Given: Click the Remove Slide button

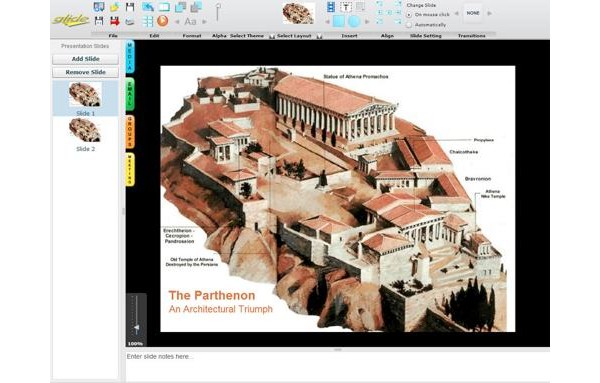Looking at the screenshot, I should click(85, 72).
